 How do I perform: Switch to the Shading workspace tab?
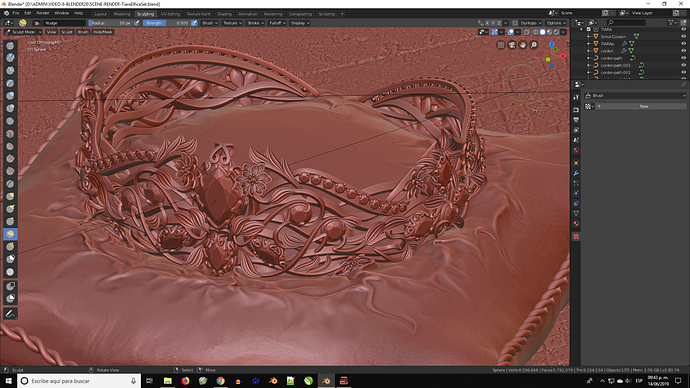pos(224,14)
